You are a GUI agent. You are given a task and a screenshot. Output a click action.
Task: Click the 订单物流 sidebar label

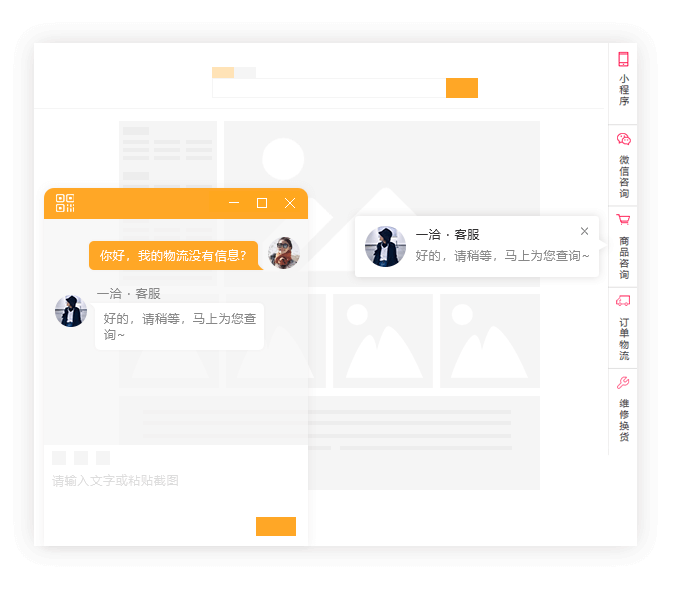click(x=624, y=339)
